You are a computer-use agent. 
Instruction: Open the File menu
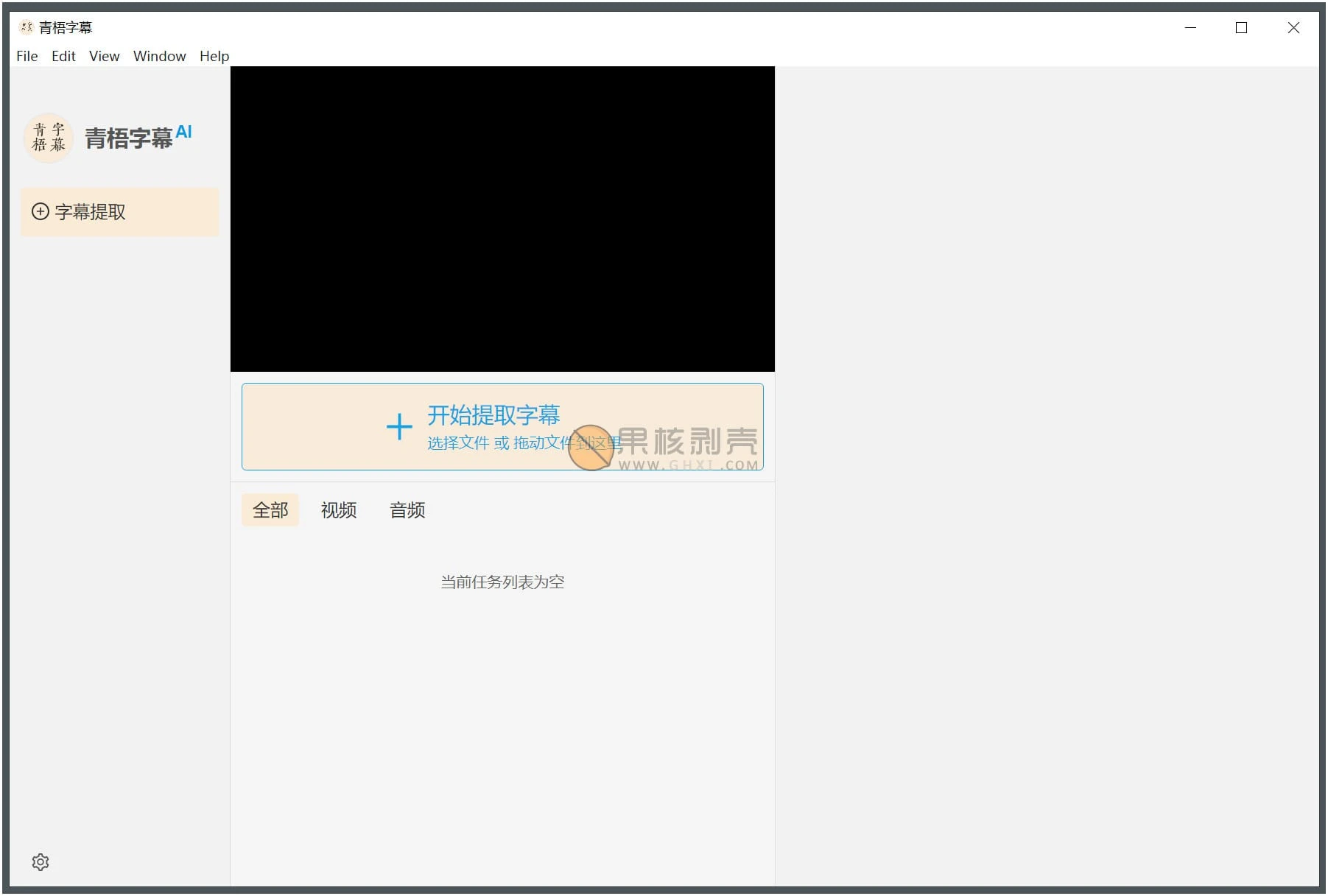point(27,56)
